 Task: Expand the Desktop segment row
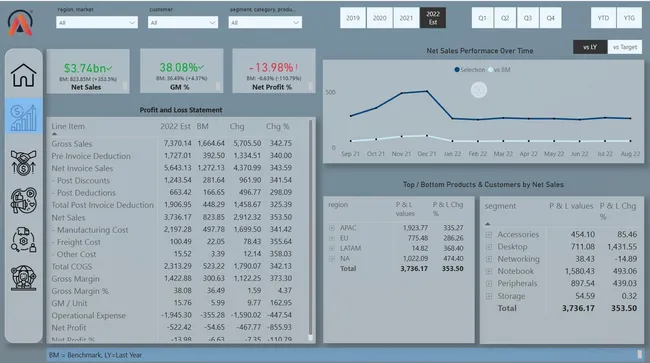(489, 247)
